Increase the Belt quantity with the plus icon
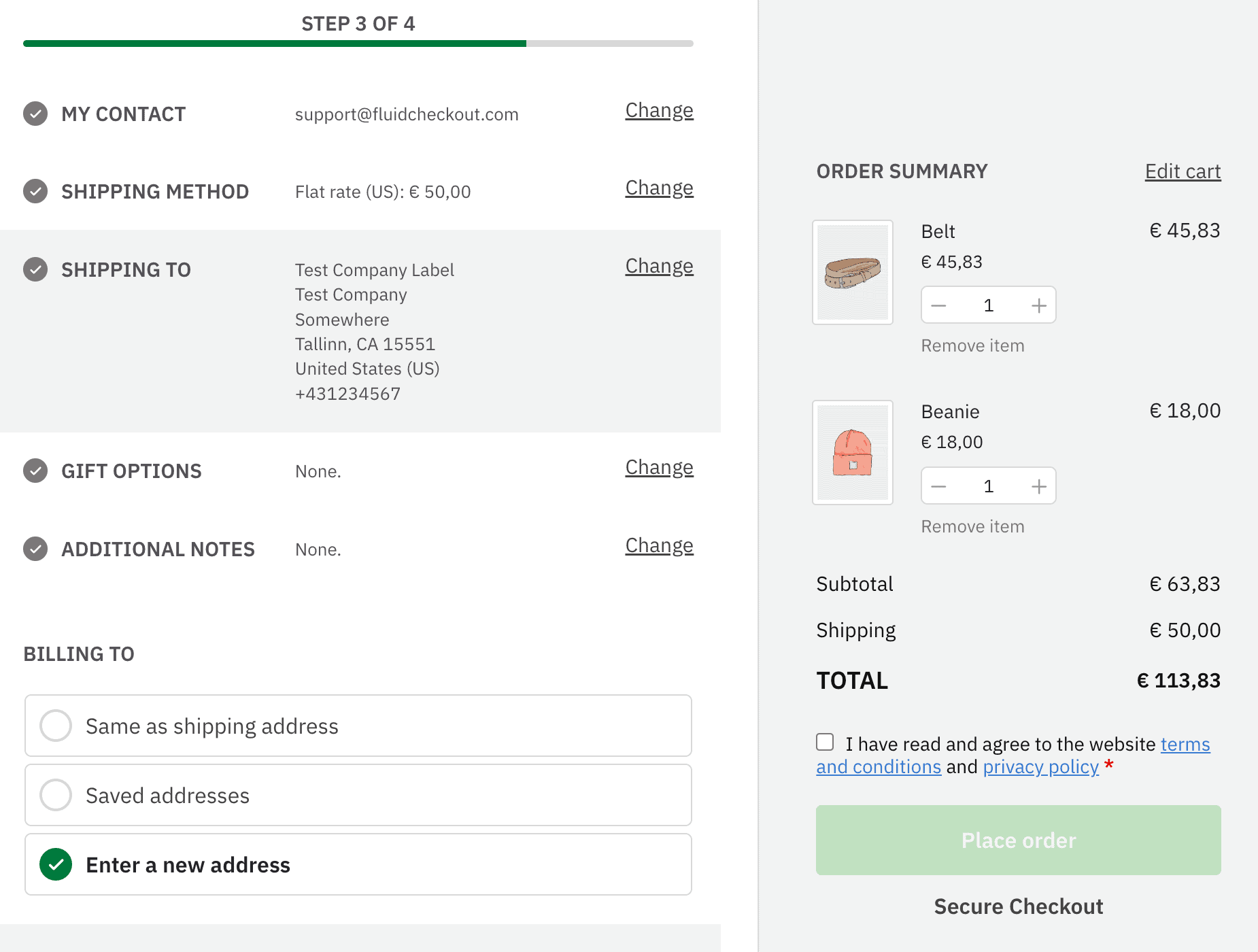The width and height of the screenshot is (1258, 952). click(x=1038, y=305)
